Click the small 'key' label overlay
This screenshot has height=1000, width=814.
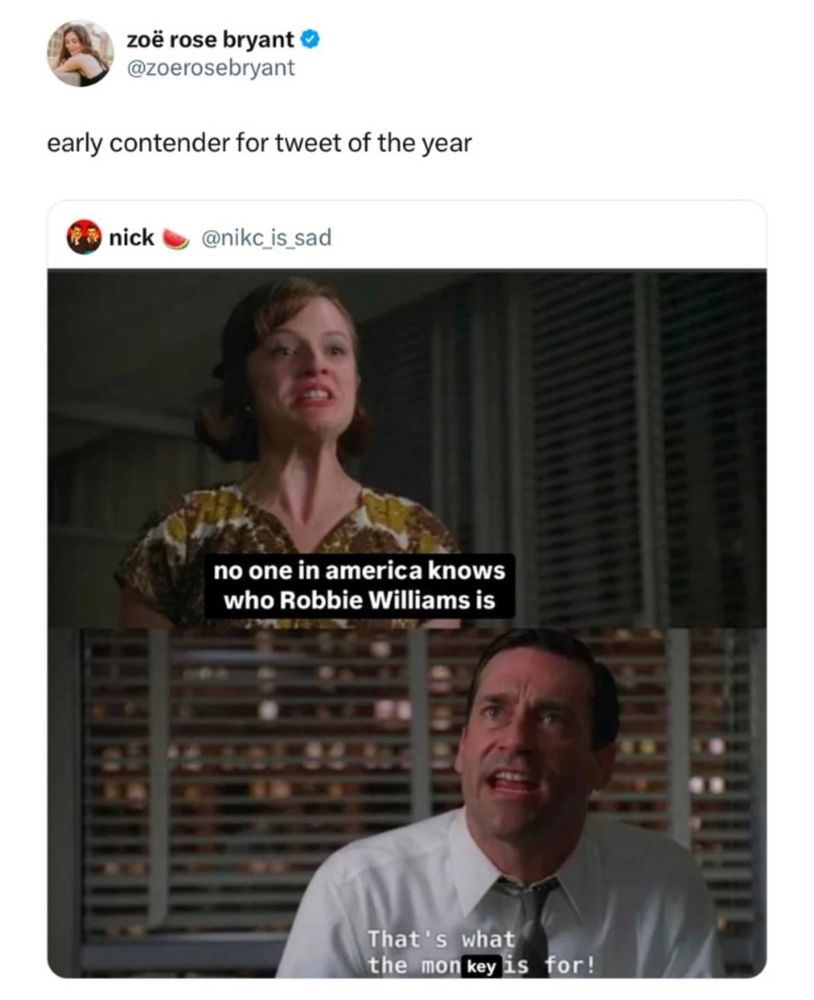pyautogui.click(x=482, y=966)
